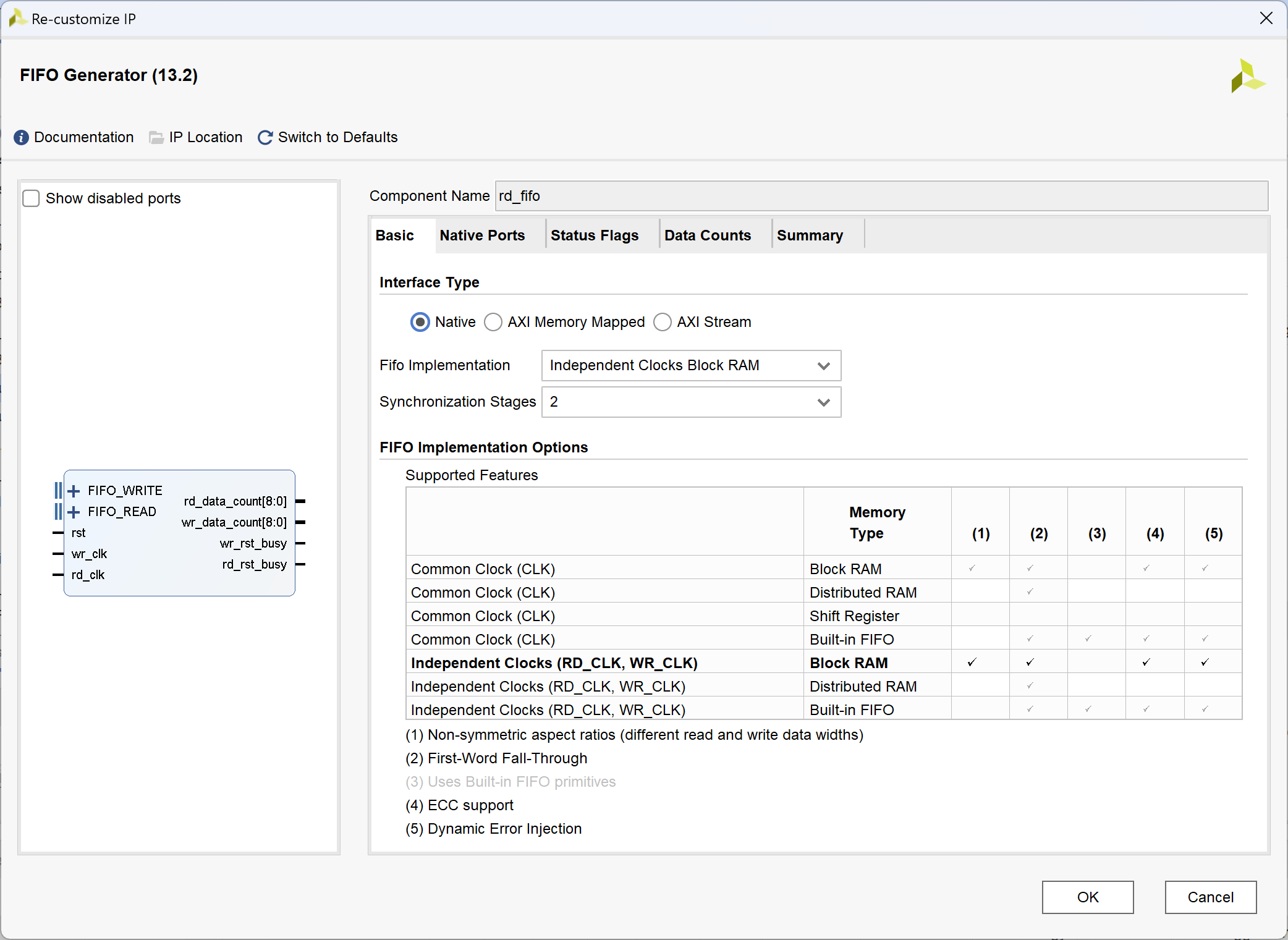Screen dimensions: 1288x940
Task: Click the IP Location folder icon
Action: [x=156, y=137]
